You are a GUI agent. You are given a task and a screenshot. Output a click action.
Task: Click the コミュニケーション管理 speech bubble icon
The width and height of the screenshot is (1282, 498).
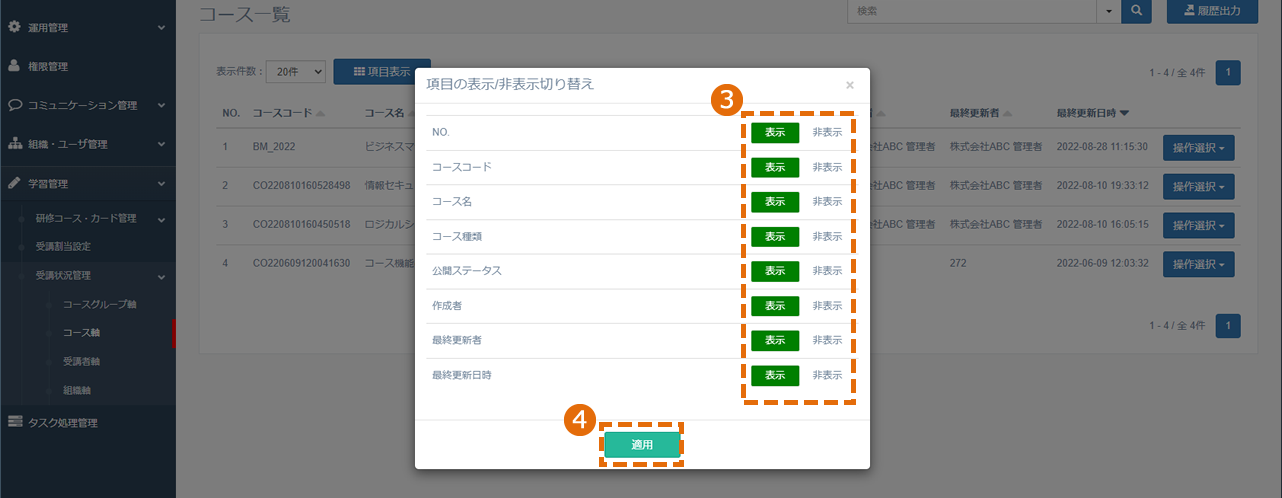click(x=15, y=104)
